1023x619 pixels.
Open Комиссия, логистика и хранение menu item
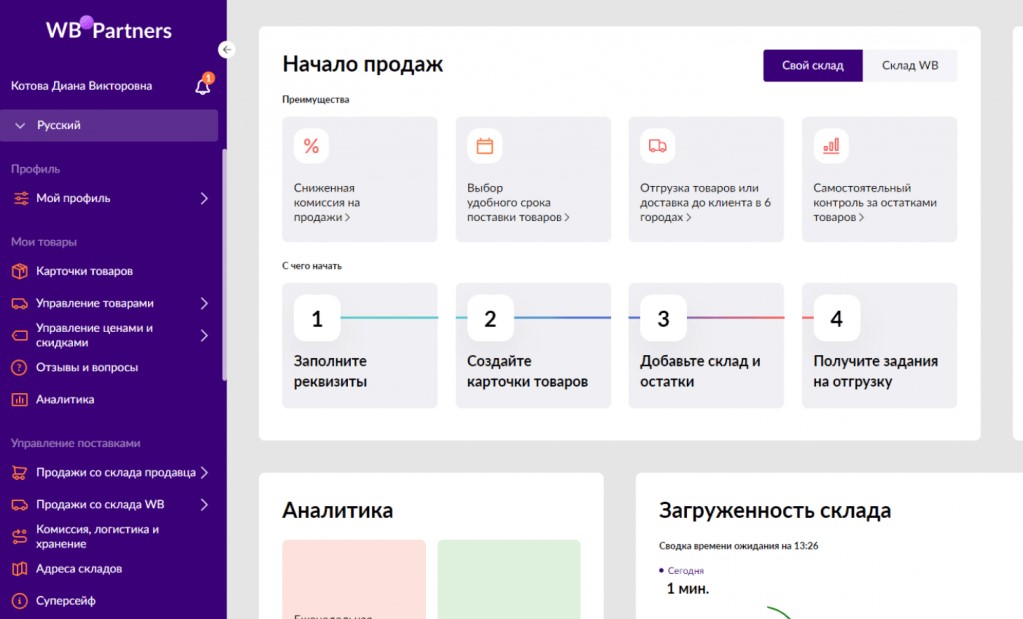pos(97,536)
